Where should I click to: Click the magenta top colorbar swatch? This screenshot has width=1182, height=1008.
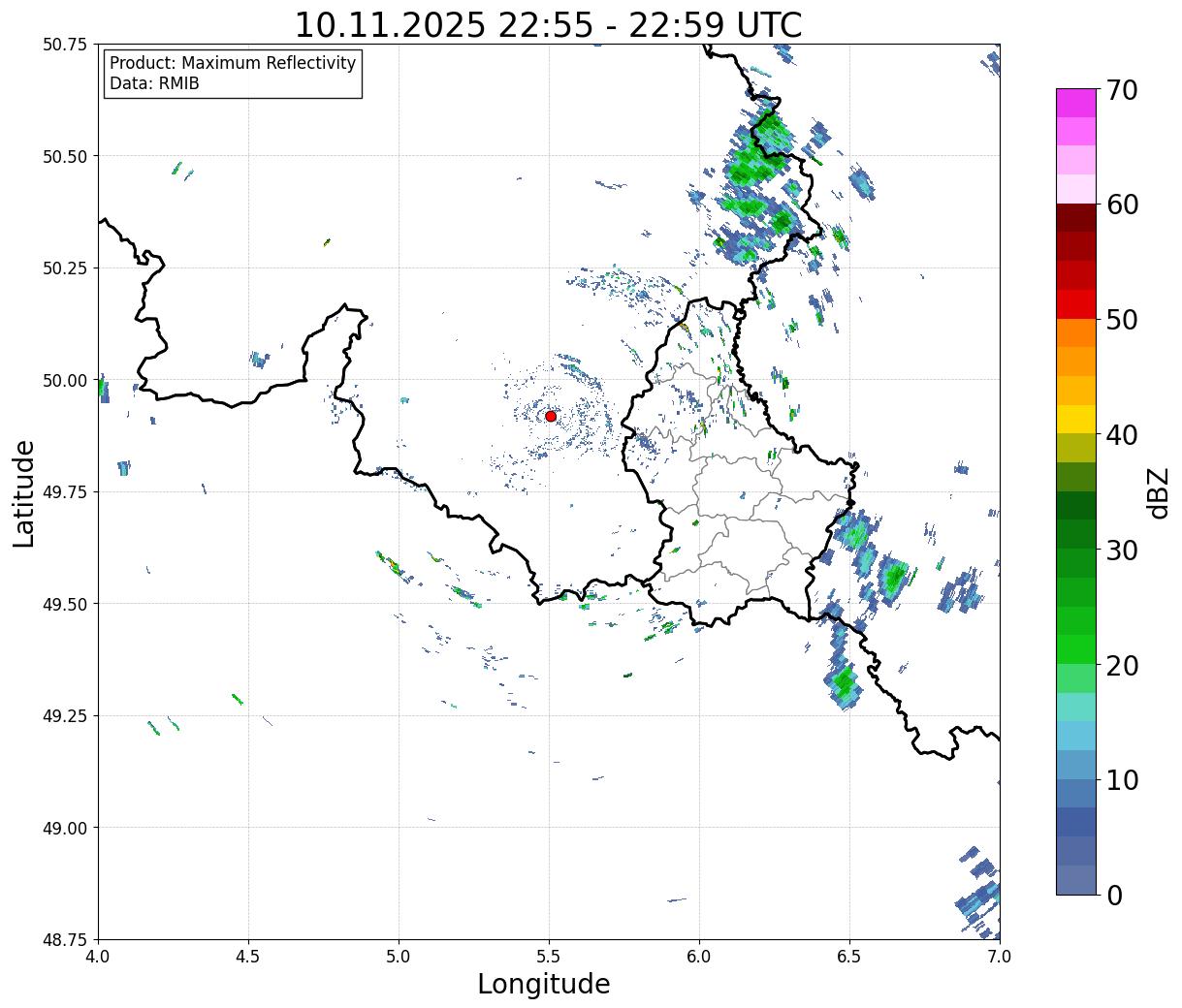pyautogui.click(x=1076, y=103)
